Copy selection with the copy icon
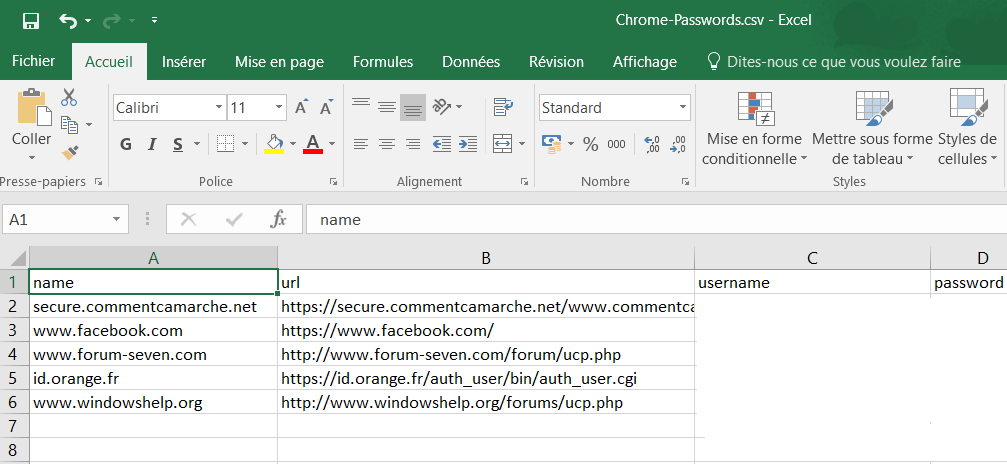 click(x=69, y=124)
